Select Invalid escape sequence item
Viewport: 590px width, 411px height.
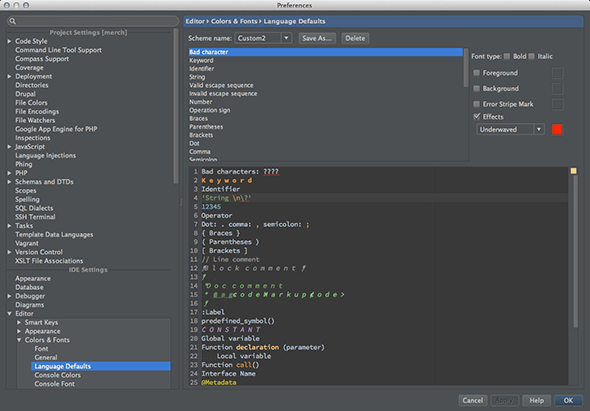pyautogui.click(x=223, y=93)
